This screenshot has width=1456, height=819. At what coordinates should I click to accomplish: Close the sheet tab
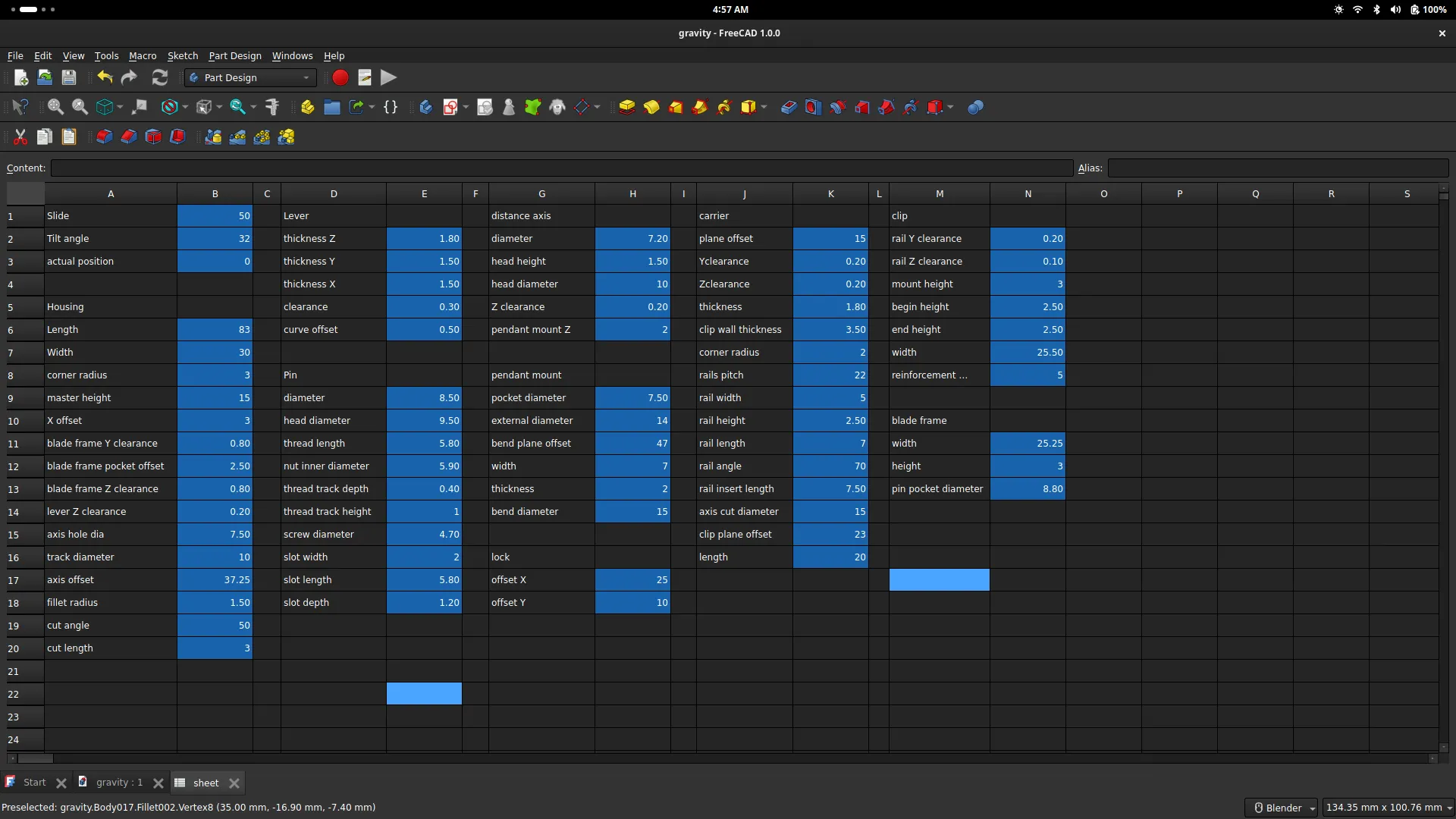tap(234, 783)
